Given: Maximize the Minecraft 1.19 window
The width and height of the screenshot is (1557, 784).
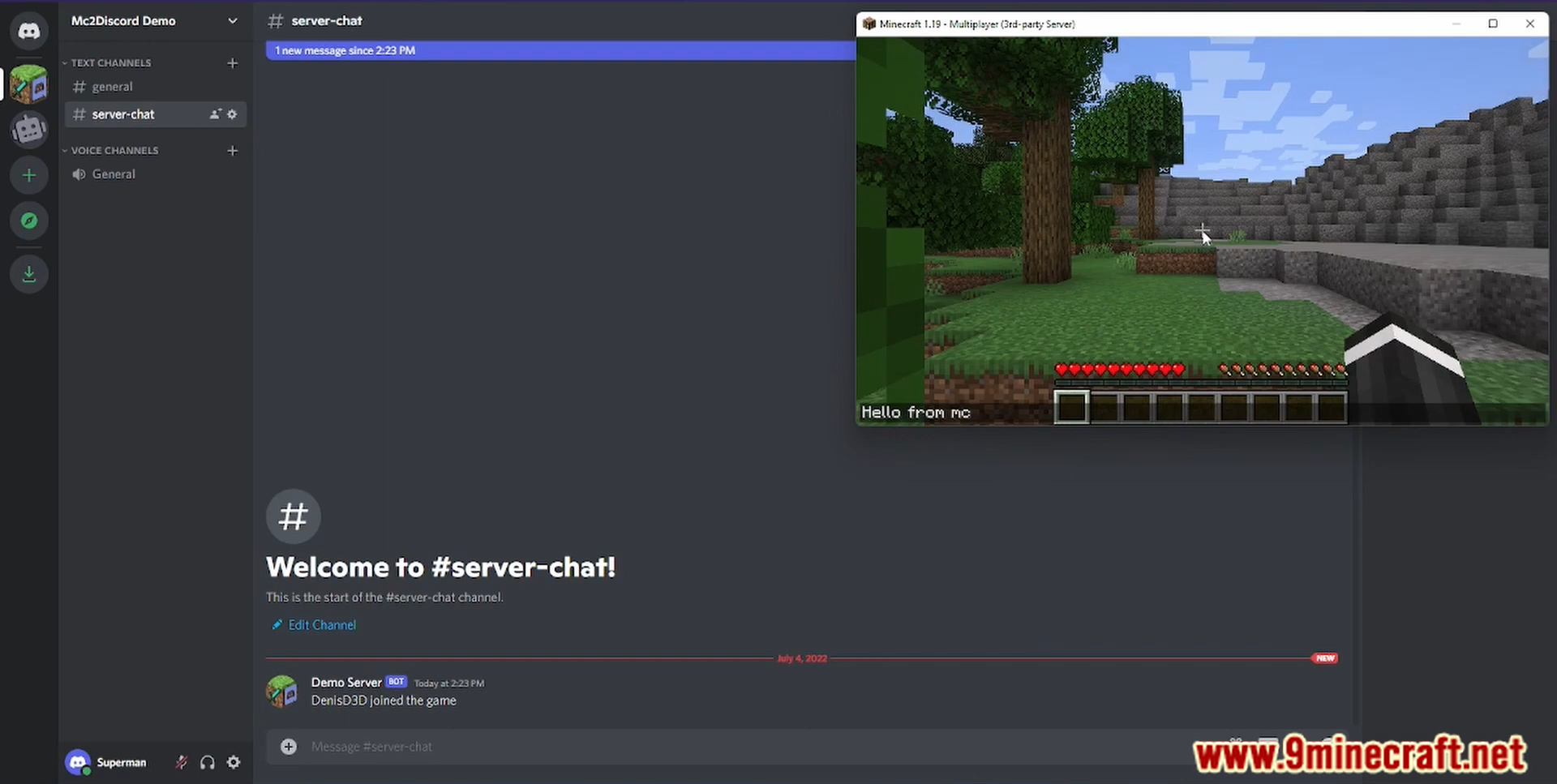Looking at the screenshot, I should [x=1493, y=24].
